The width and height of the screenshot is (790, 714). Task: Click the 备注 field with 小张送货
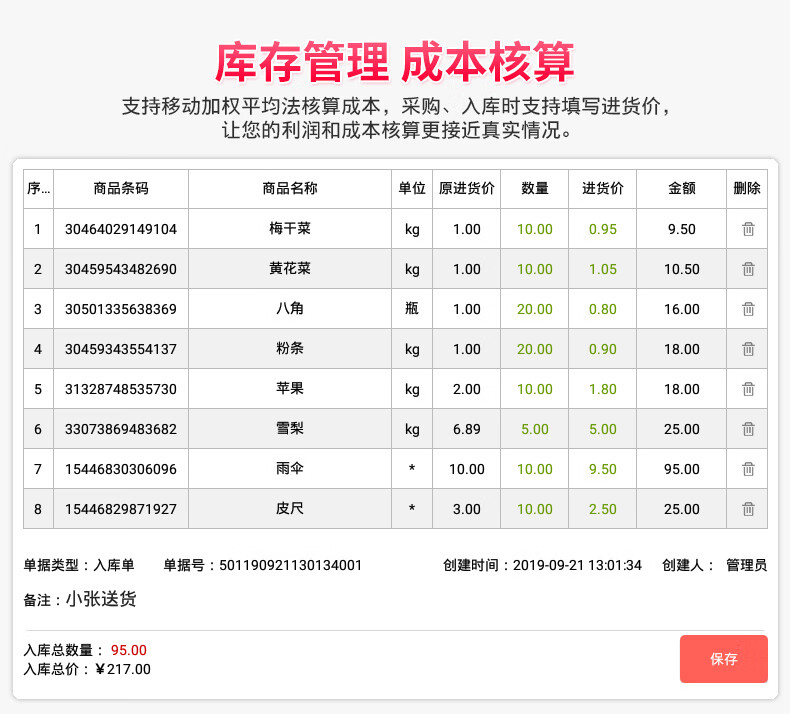[x=101, y=600]
